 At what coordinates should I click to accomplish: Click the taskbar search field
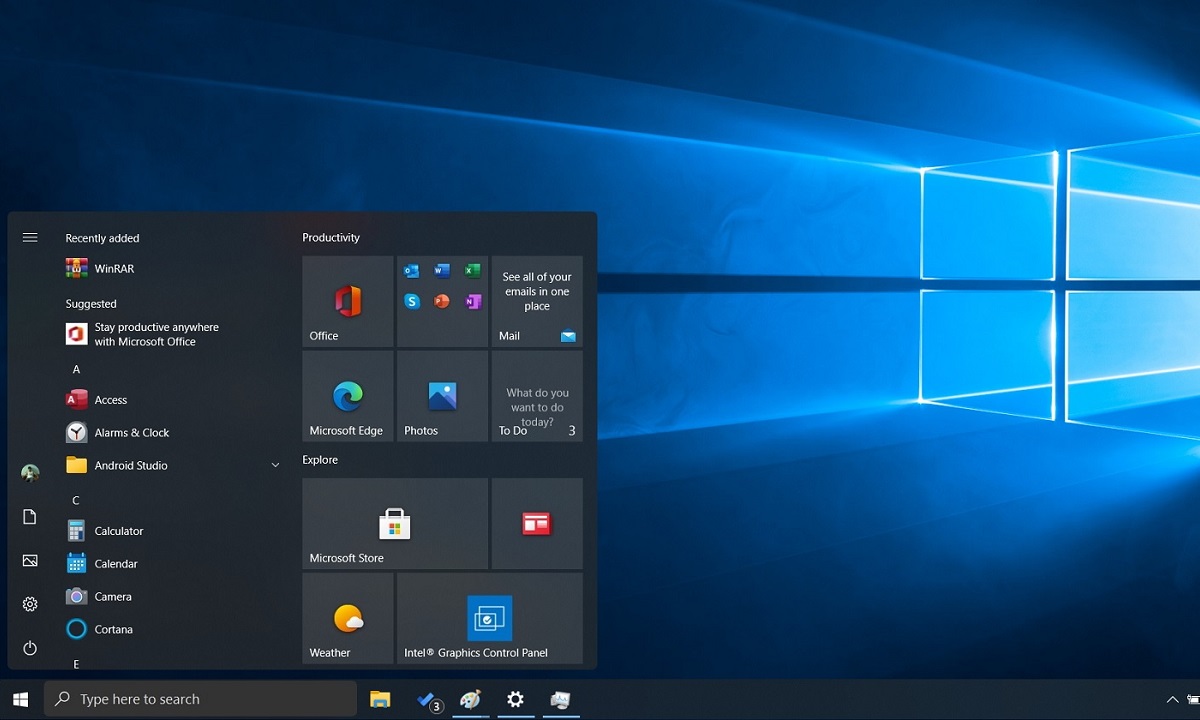coord(200,699)
